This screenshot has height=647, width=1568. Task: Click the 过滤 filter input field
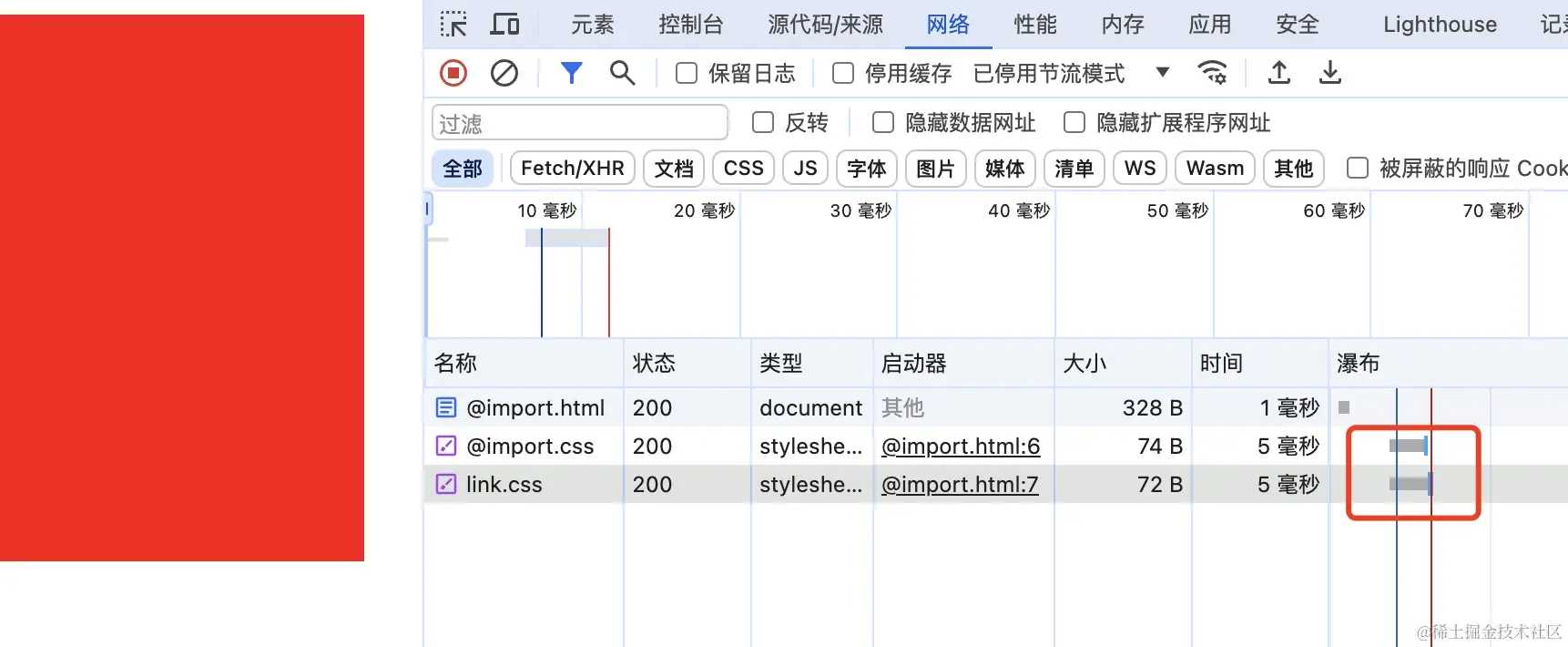[580, 123]
